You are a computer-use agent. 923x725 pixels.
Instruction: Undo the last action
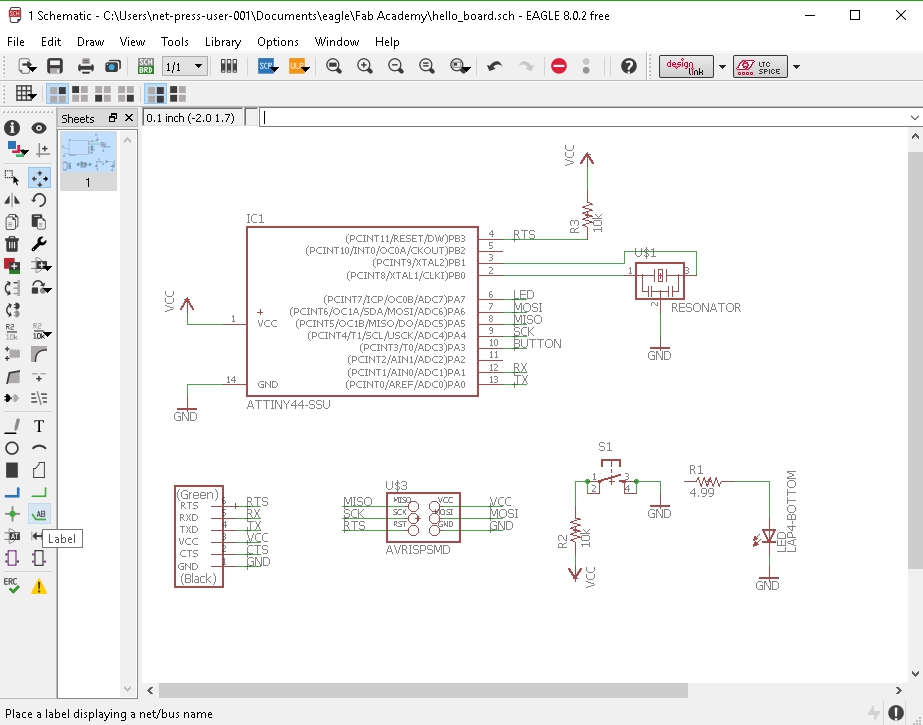(495, 66)
